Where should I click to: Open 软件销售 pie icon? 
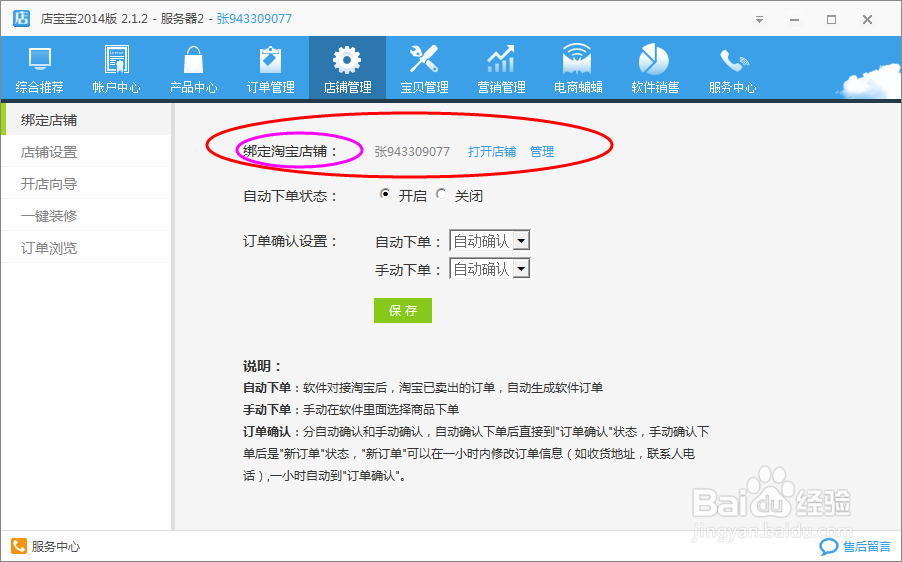point(654,59)
